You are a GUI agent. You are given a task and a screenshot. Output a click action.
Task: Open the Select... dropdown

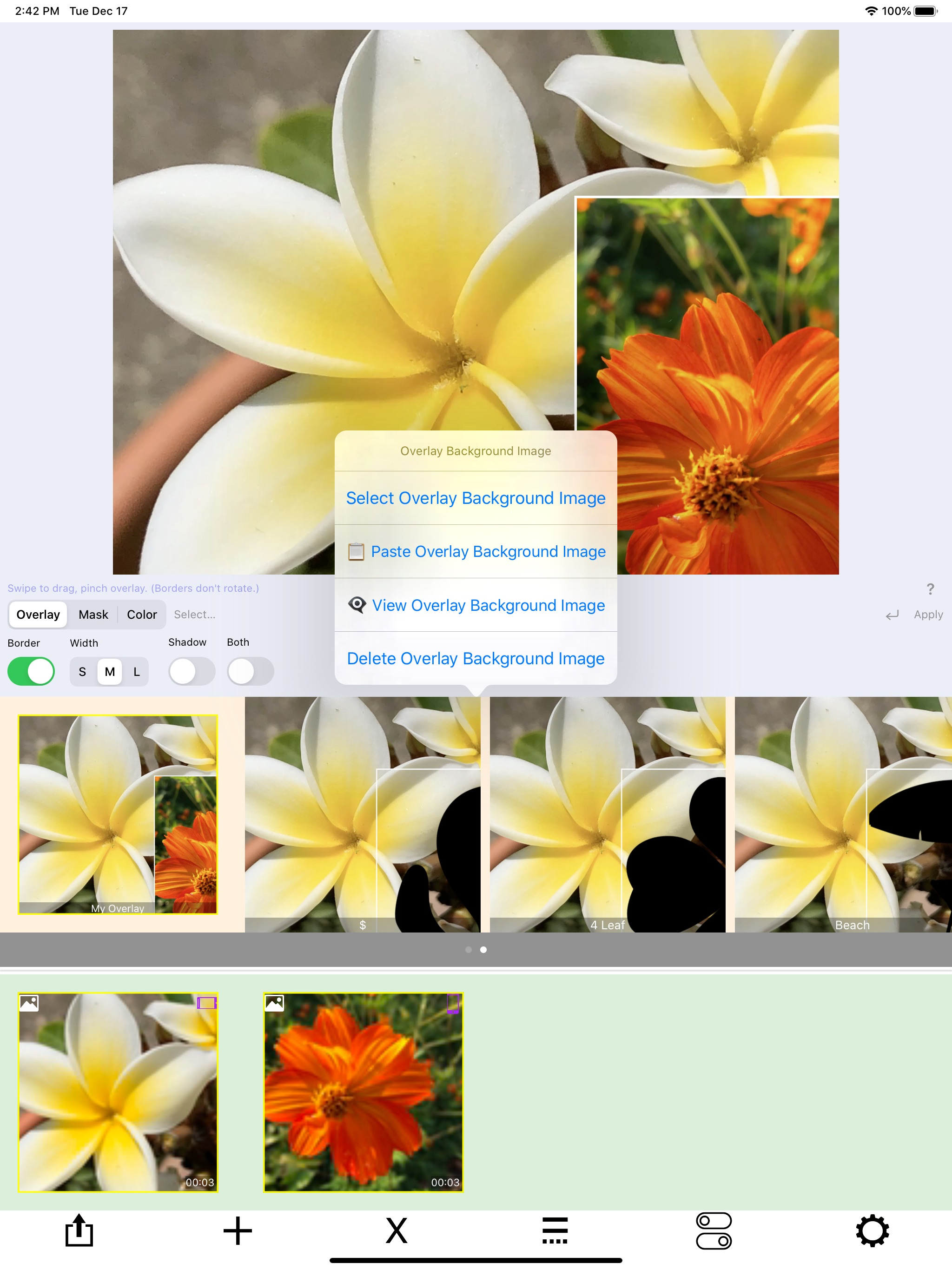click(195, 615)
